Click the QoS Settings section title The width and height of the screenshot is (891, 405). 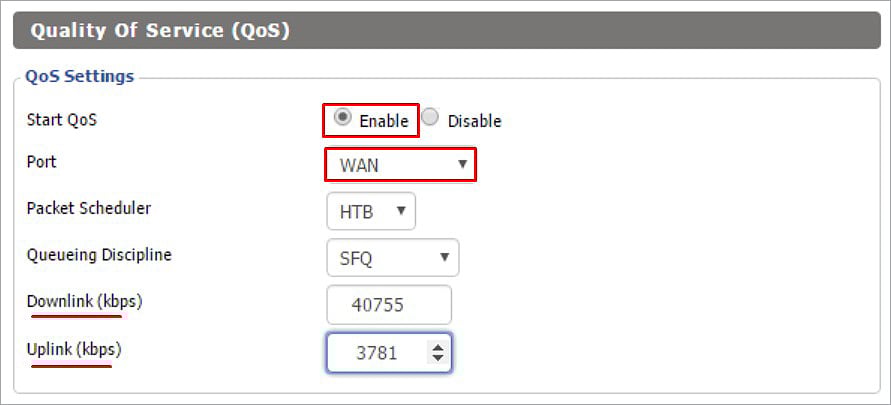click(x=80, y=76)
